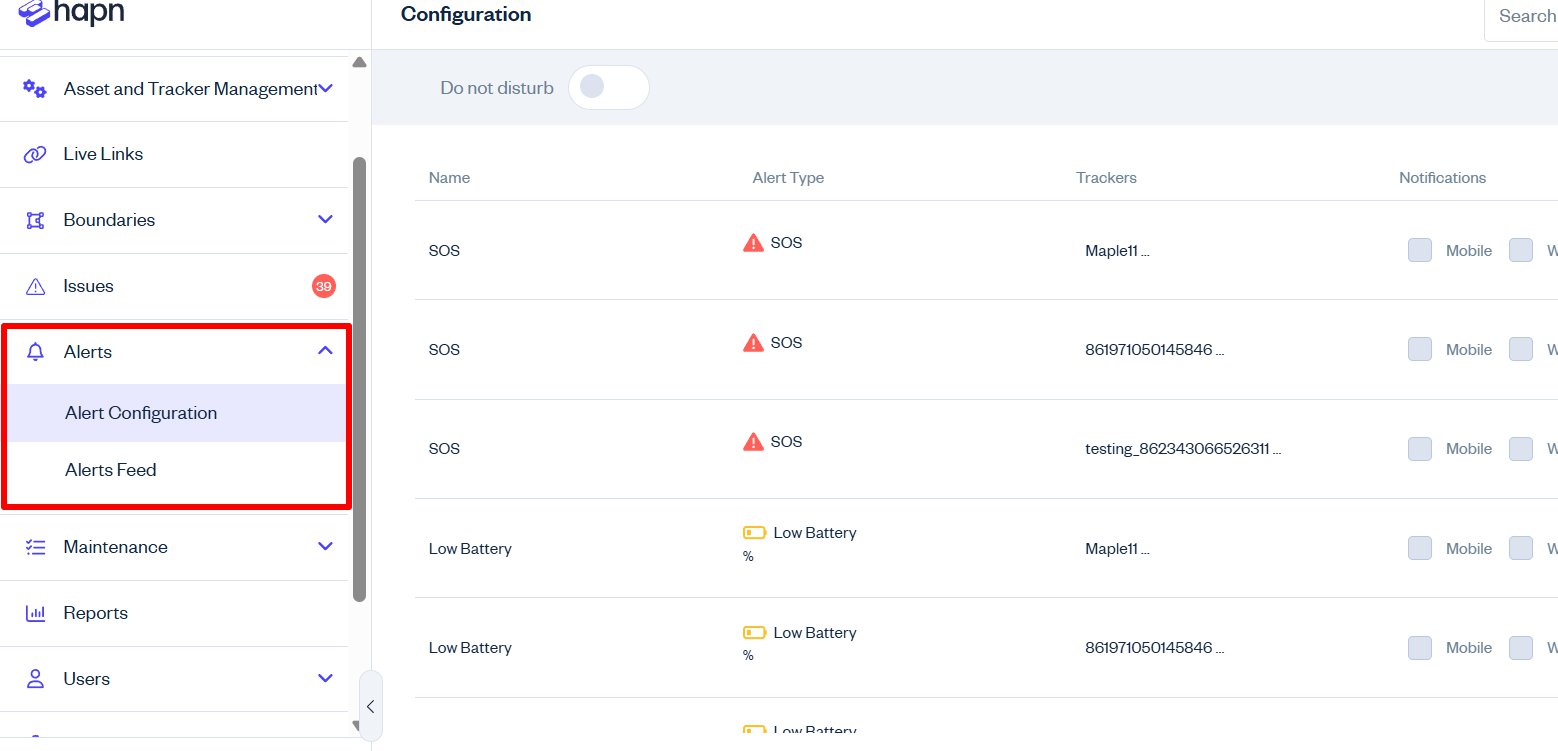Open Alert Configuration
The width and height of the screenshot is (1558, 751).
pyautogui.click(x=140, y=412)
